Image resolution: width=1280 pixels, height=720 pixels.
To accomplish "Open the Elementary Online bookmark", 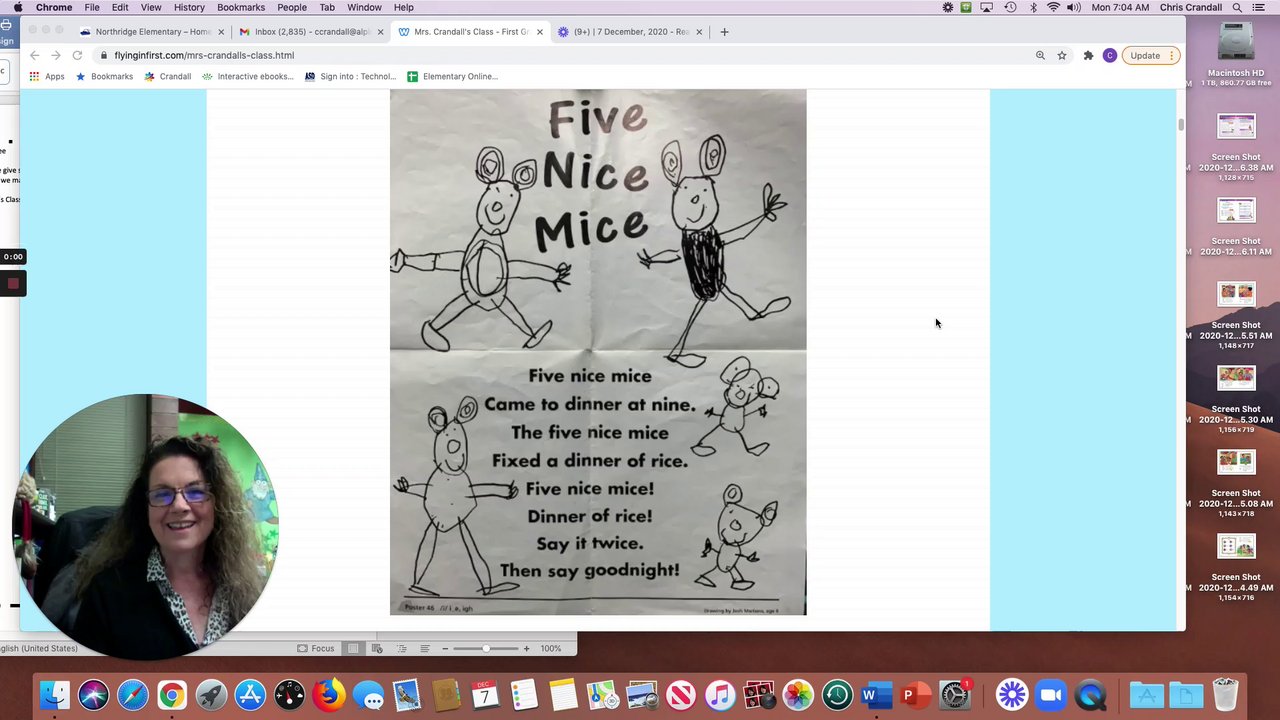I will pos(452,76).
